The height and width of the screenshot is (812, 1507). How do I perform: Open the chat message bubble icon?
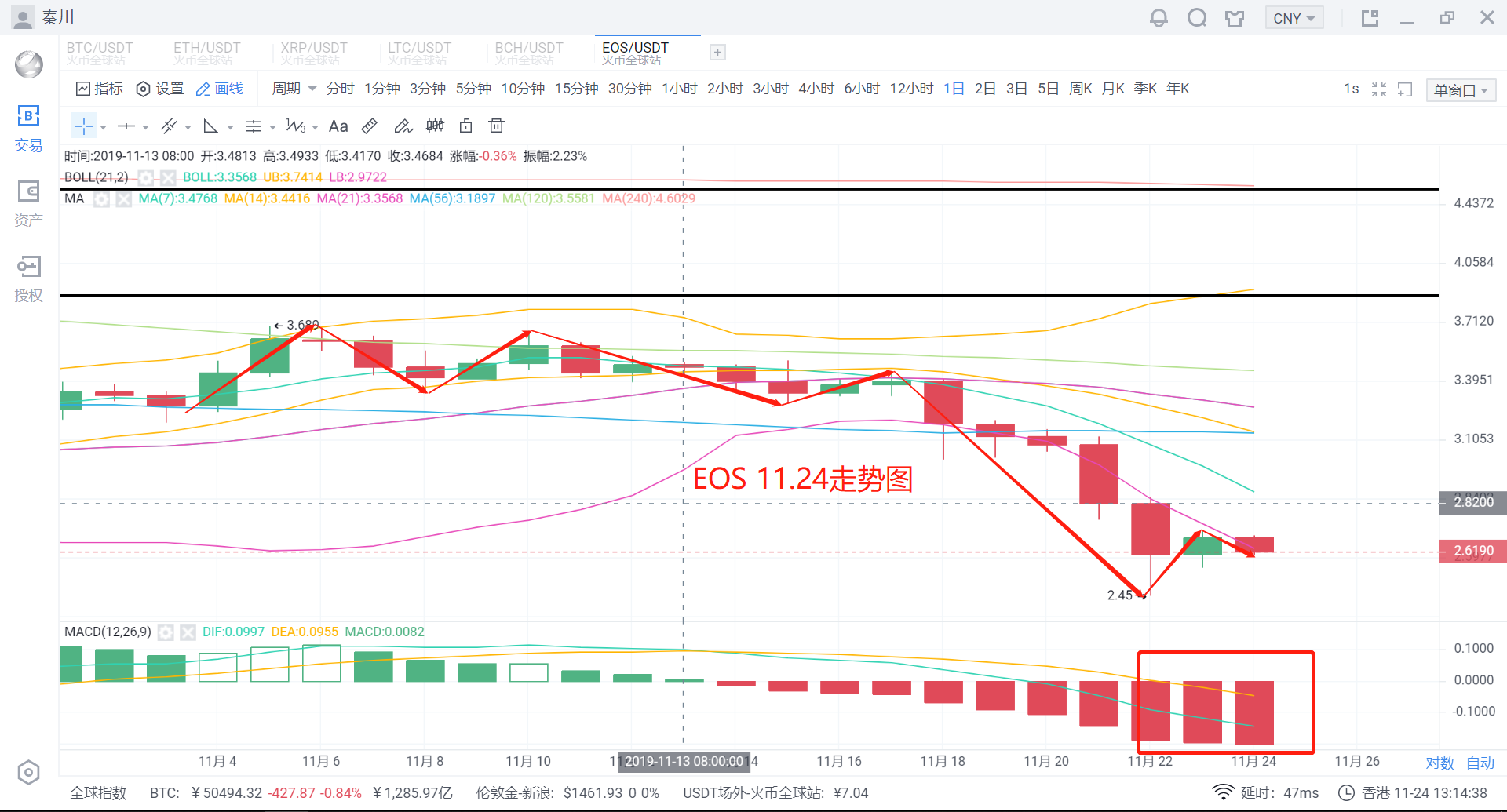(1197, 18)
